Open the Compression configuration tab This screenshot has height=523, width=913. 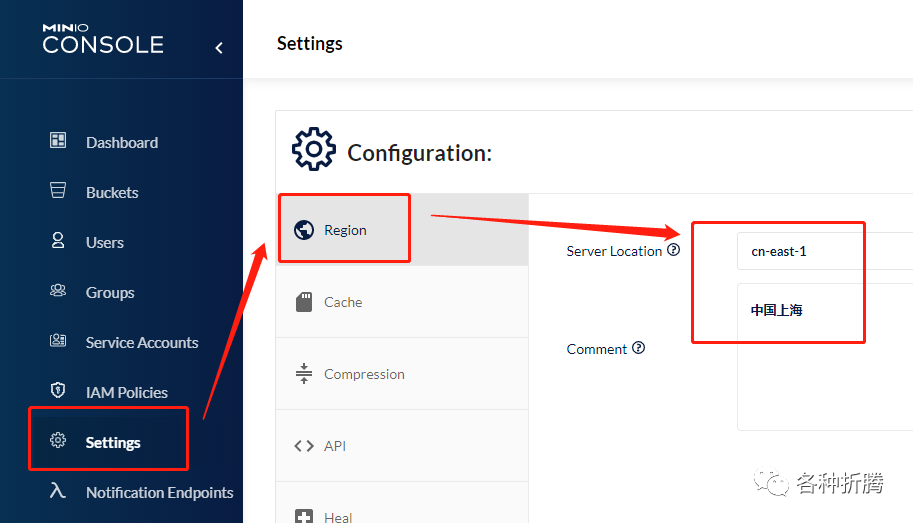coord(364,374)
